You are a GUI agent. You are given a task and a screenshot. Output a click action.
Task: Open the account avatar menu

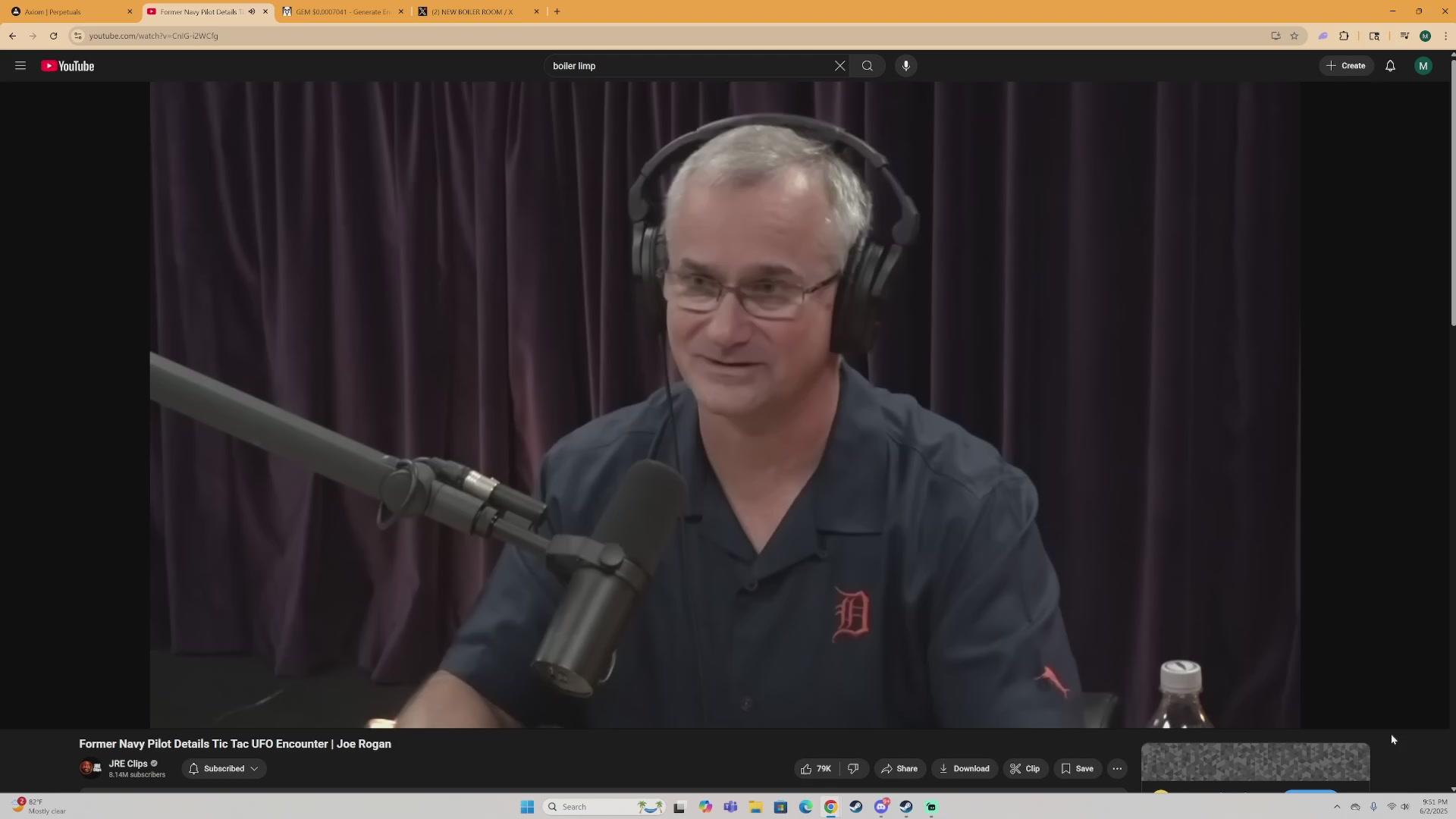click(1423, 66)
